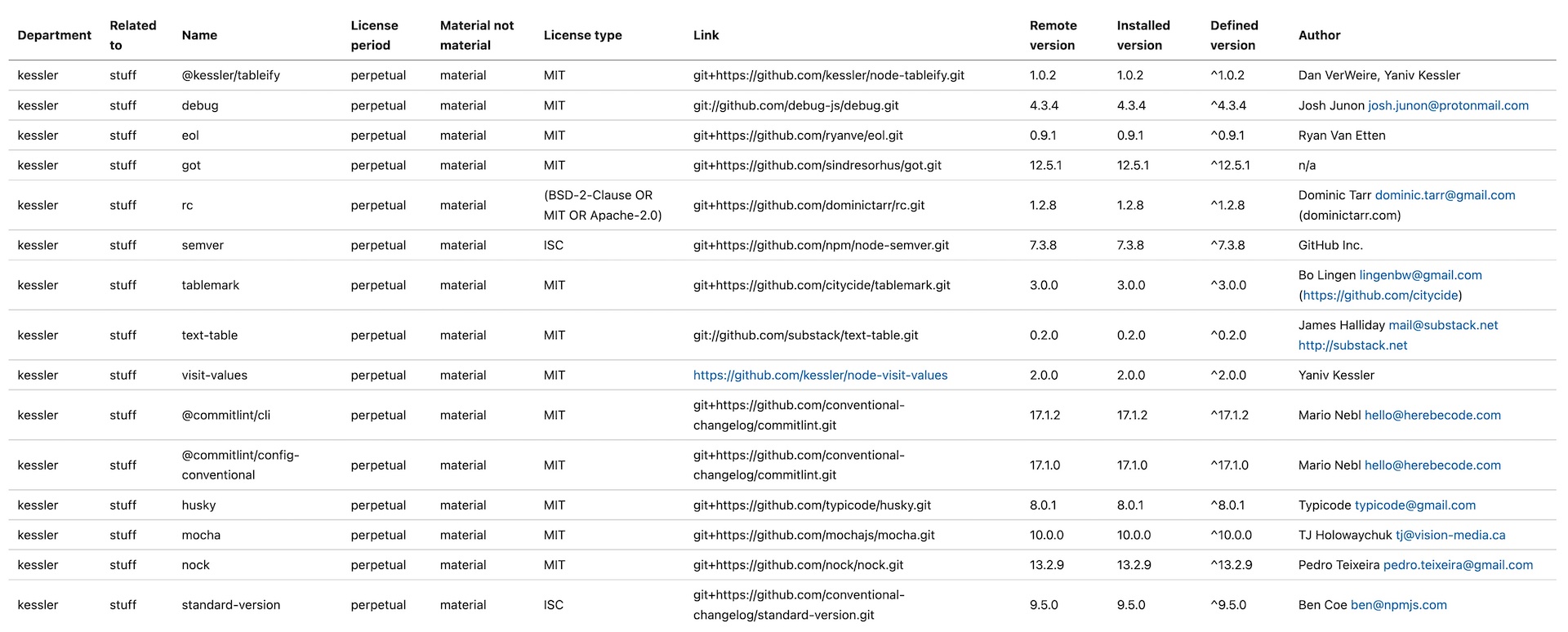The height and width of the screenshot is (632, 1568).
Task: Click the Remote version column header
Action: click(x=1053, y=35)
